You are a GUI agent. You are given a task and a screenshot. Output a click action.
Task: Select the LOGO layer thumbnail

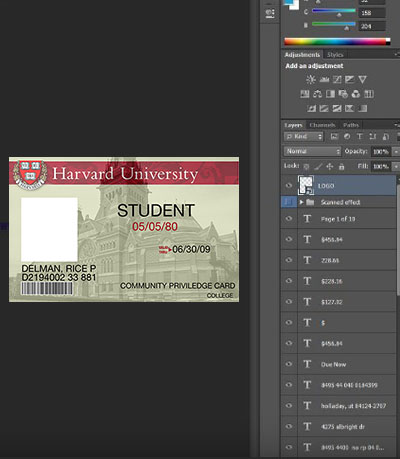pyautogui.click(x=306, y=185)
